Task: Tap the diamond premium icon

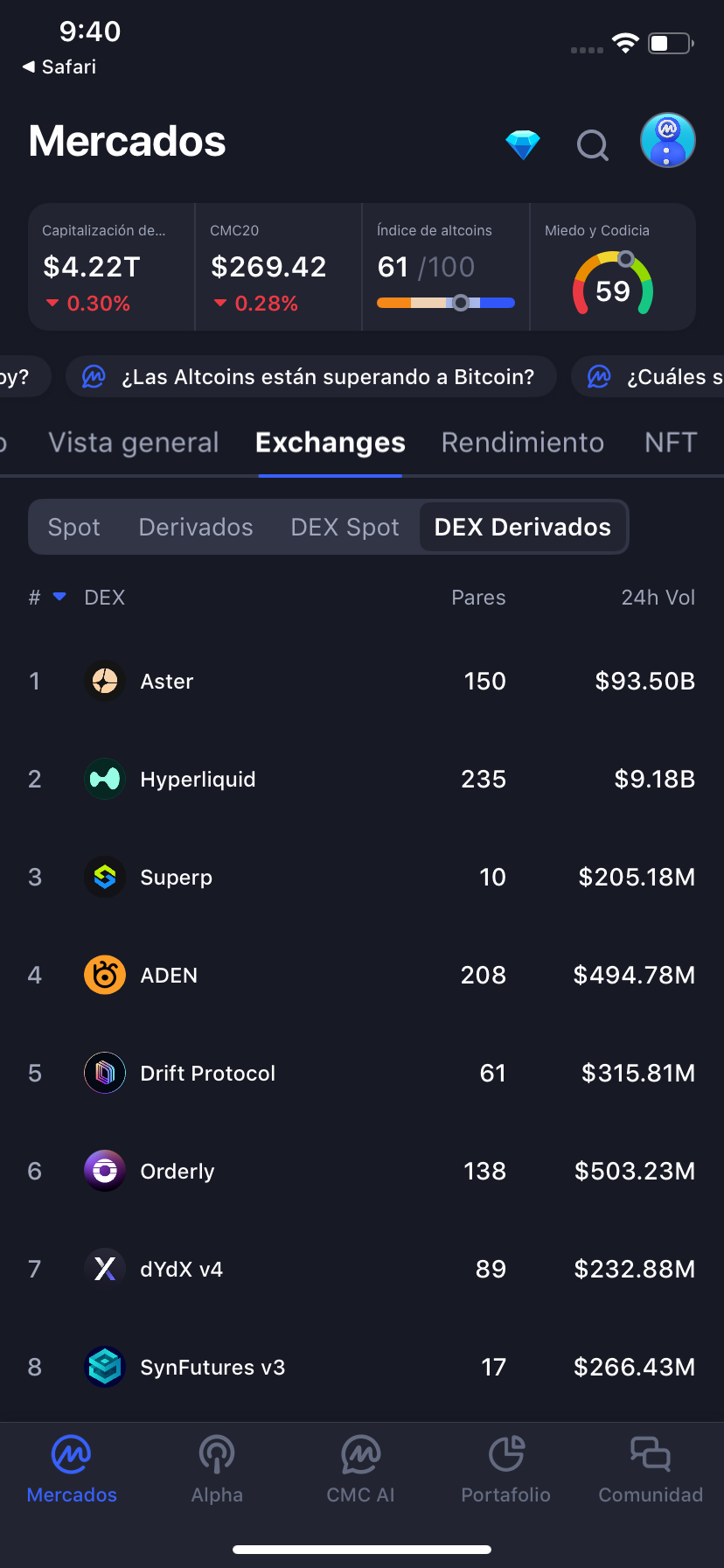Action: 523,144
